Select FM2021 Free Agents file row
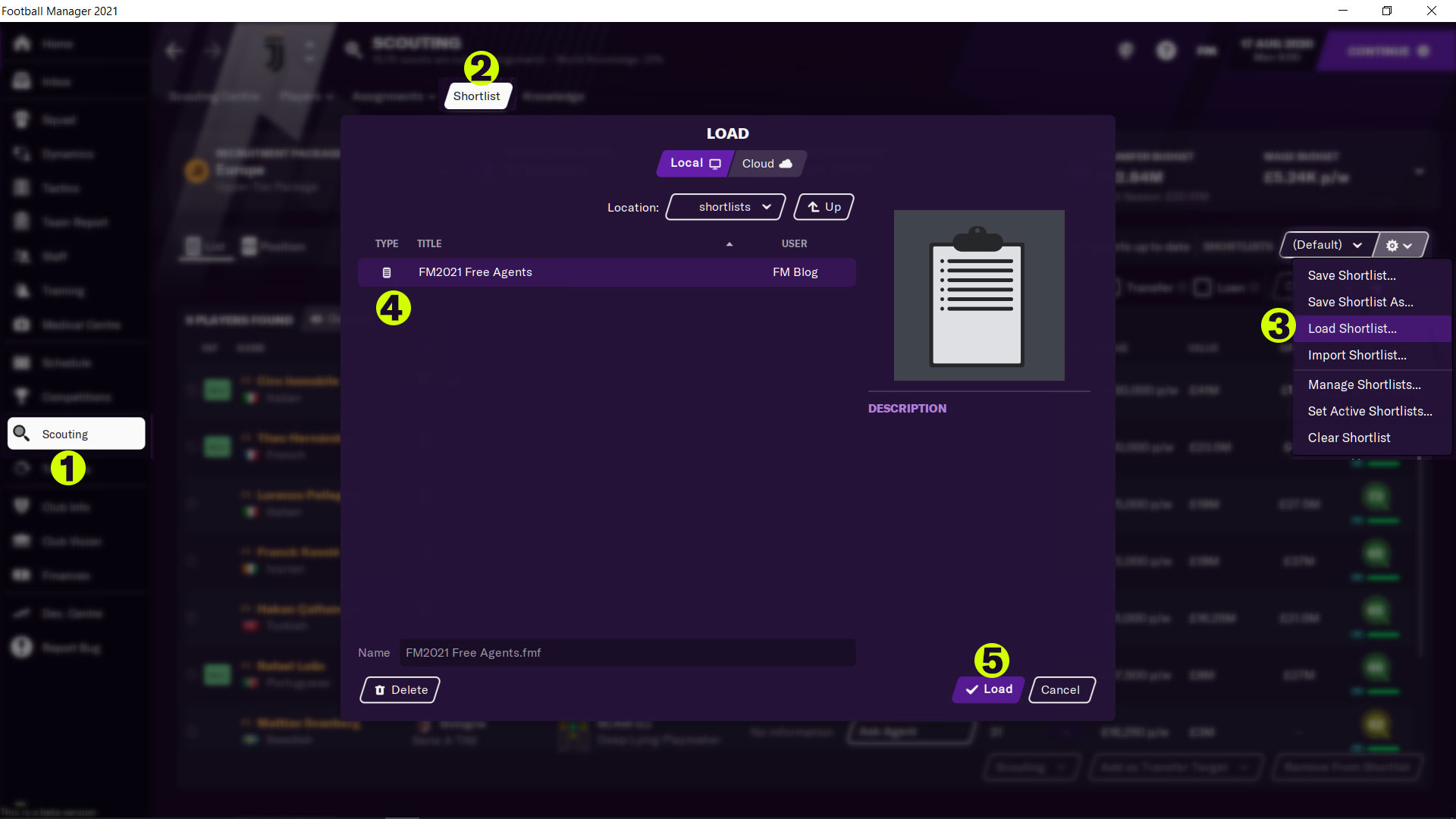This screenshot has height=819, width=1456. pyautogui.click(x=607, y=272)
